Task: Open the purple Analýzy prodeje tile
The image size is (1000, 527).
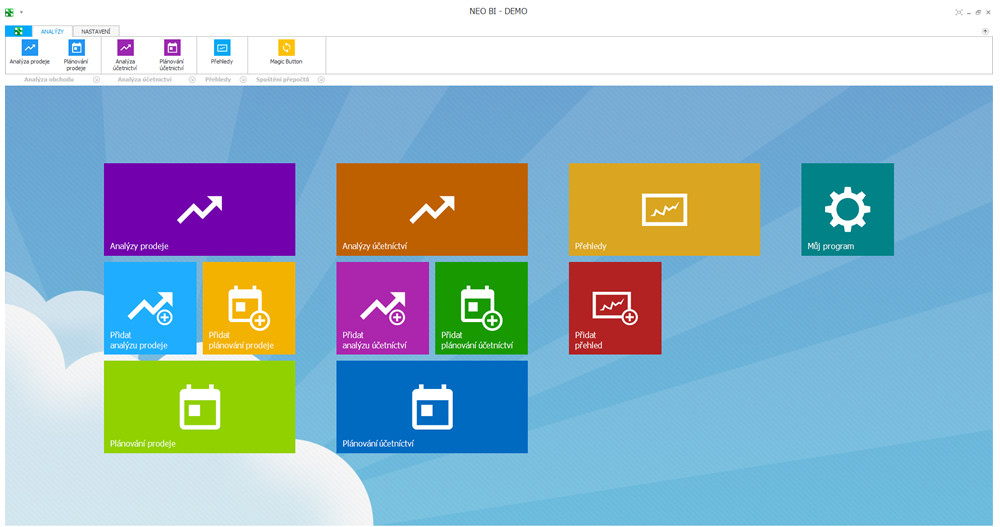Action: [x=200, y=209]
